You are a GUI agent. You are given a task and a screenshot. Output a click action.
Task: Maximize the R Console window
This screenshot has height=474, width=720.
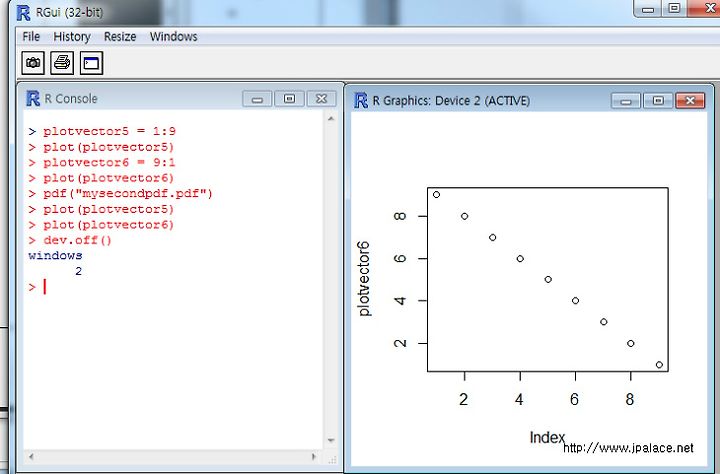(289, 99)
